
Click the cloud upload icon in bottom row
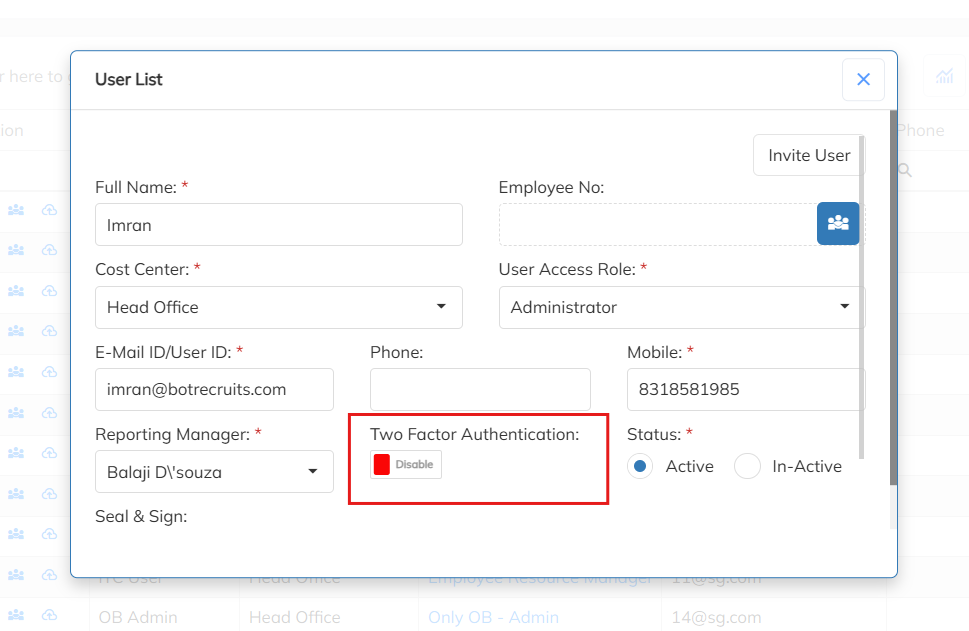click(x=49, y=615)
